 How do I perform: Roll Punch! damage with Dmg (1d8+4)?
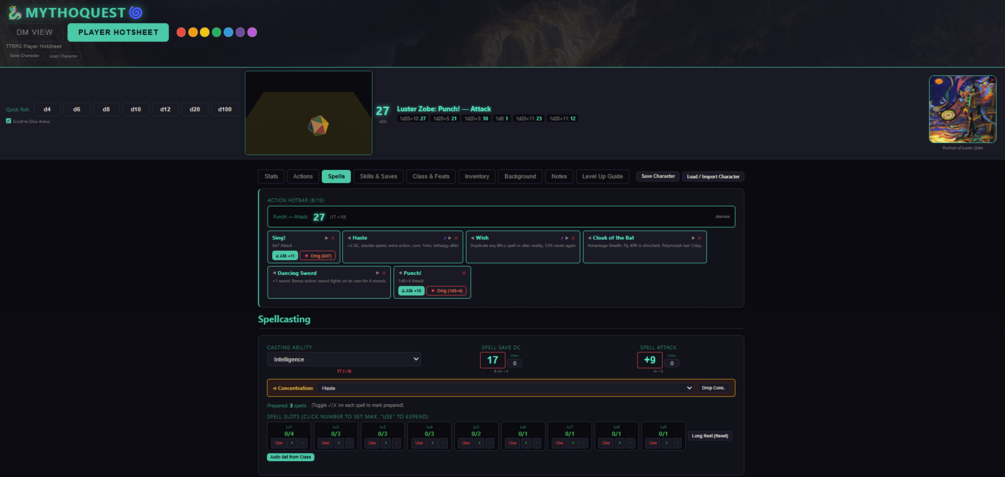coord(447,291)
